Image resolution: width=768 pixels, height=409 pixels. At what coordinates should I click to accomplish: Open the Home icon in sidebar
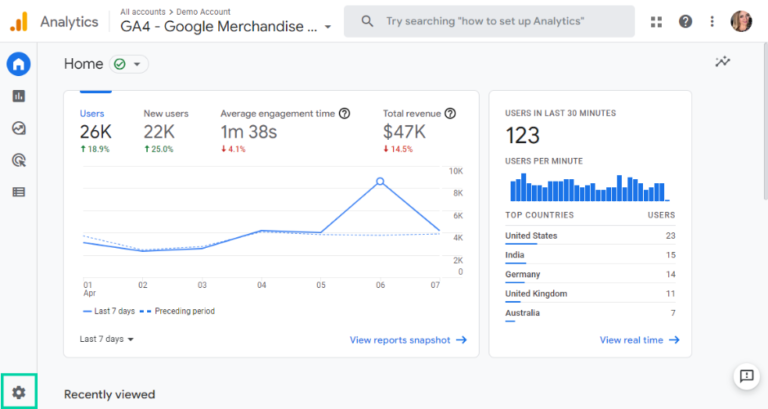point(19,64)
